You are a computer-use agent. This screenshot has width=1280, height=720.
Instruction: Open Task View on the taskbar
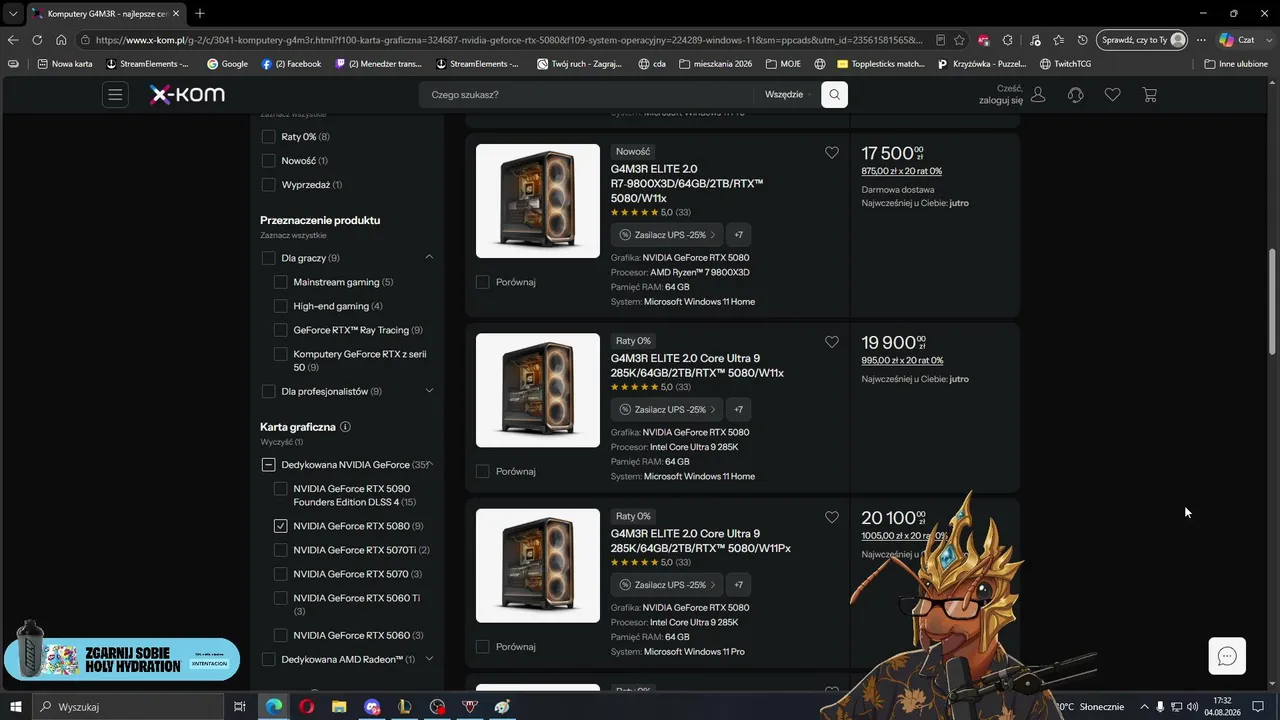pos(240,707)
